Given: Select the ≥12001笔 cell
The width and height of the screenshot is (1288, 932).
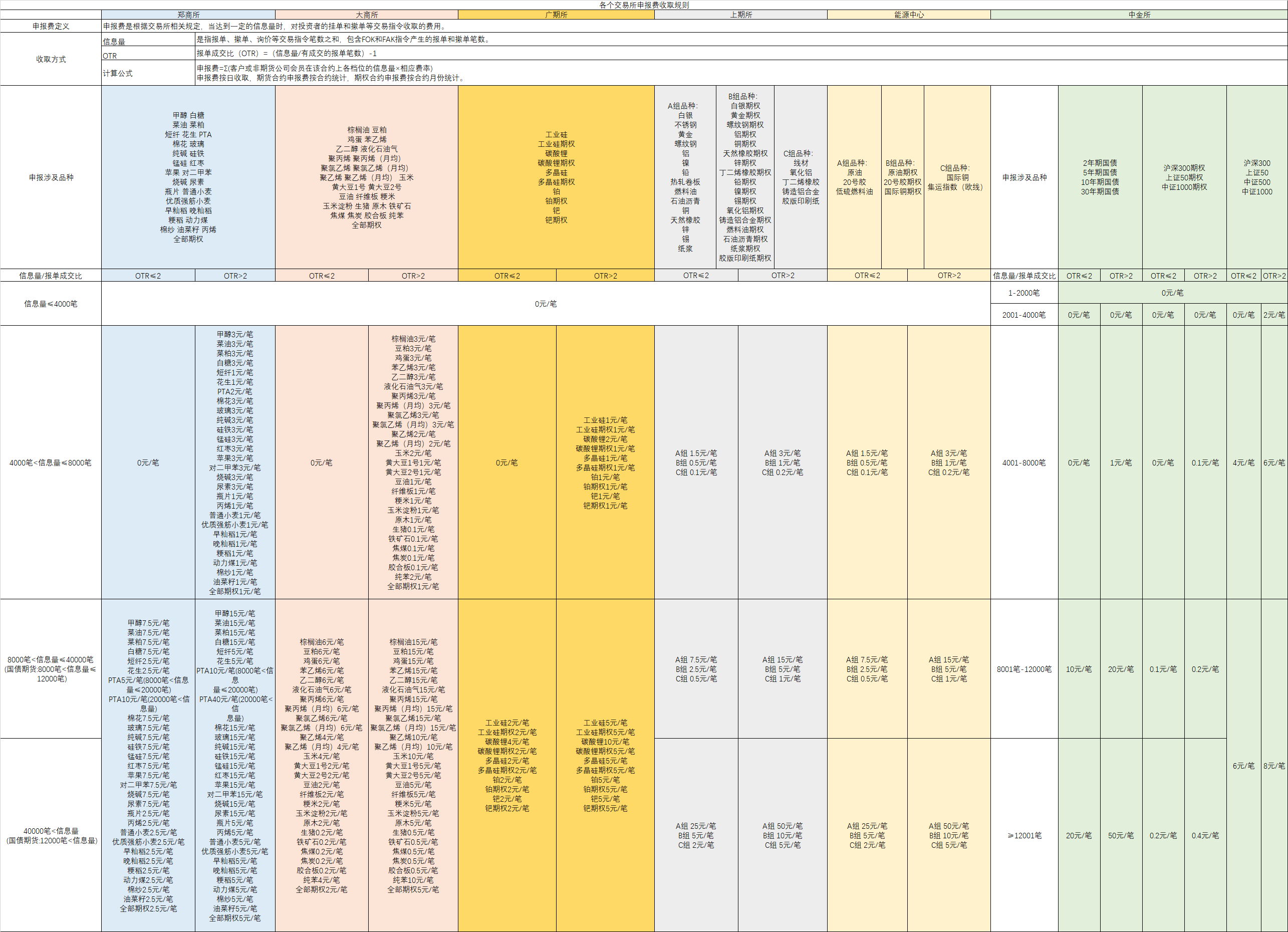Looking at the screenshot, I should [1024, 835].
